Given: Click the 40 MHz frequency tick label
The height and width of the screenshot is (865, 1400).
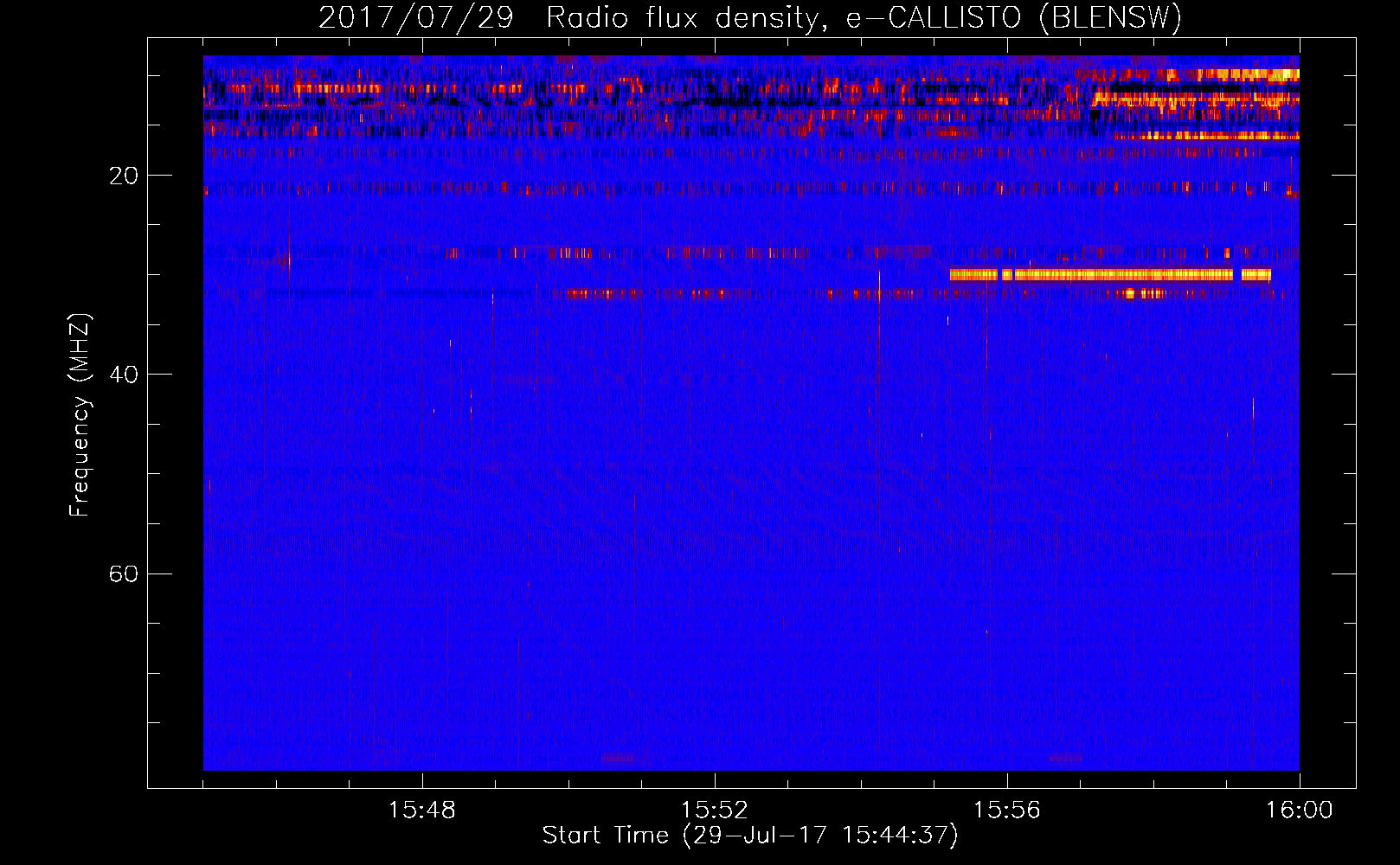Looking at the screenshot, I should 123,375.
